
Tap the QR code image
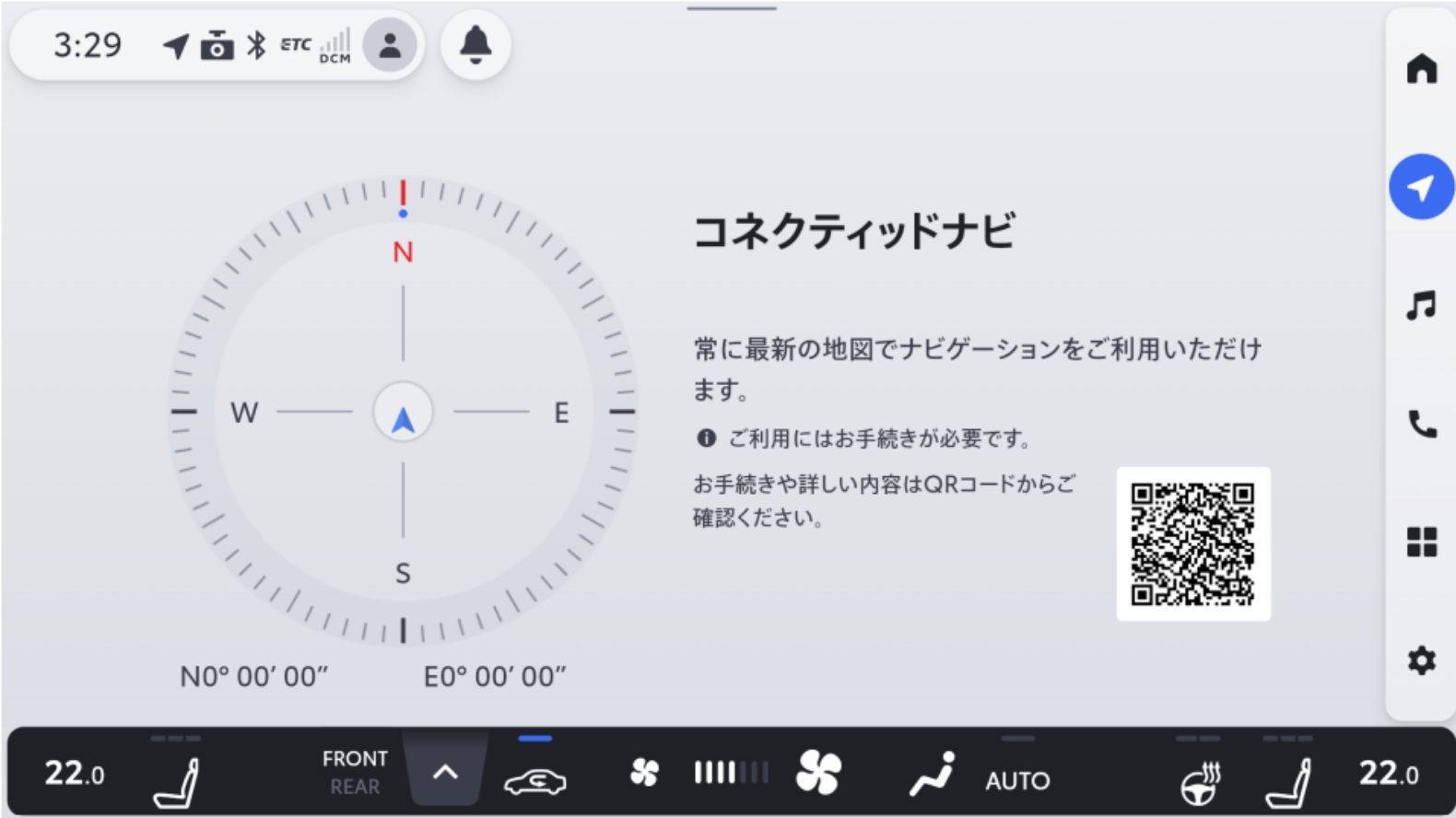(x=1192, y=543)
